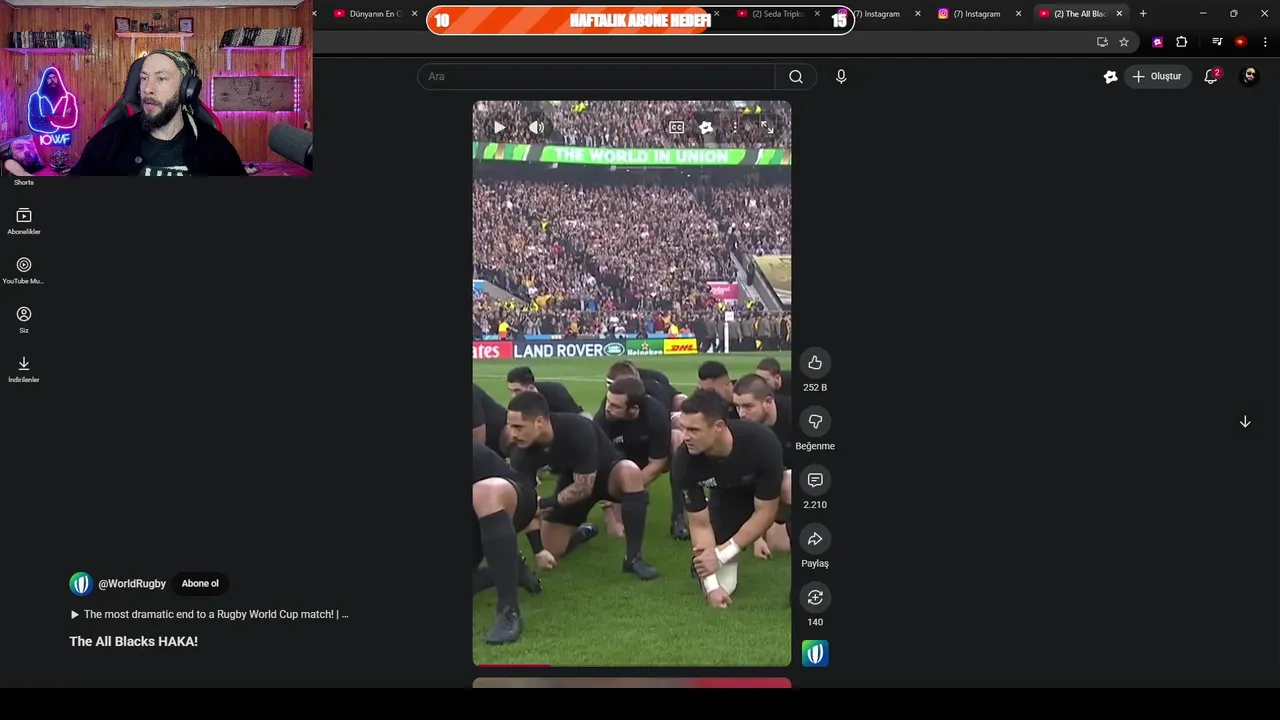
Task: Bookmark this page with the star icon
Action: tap(1124, 42)
